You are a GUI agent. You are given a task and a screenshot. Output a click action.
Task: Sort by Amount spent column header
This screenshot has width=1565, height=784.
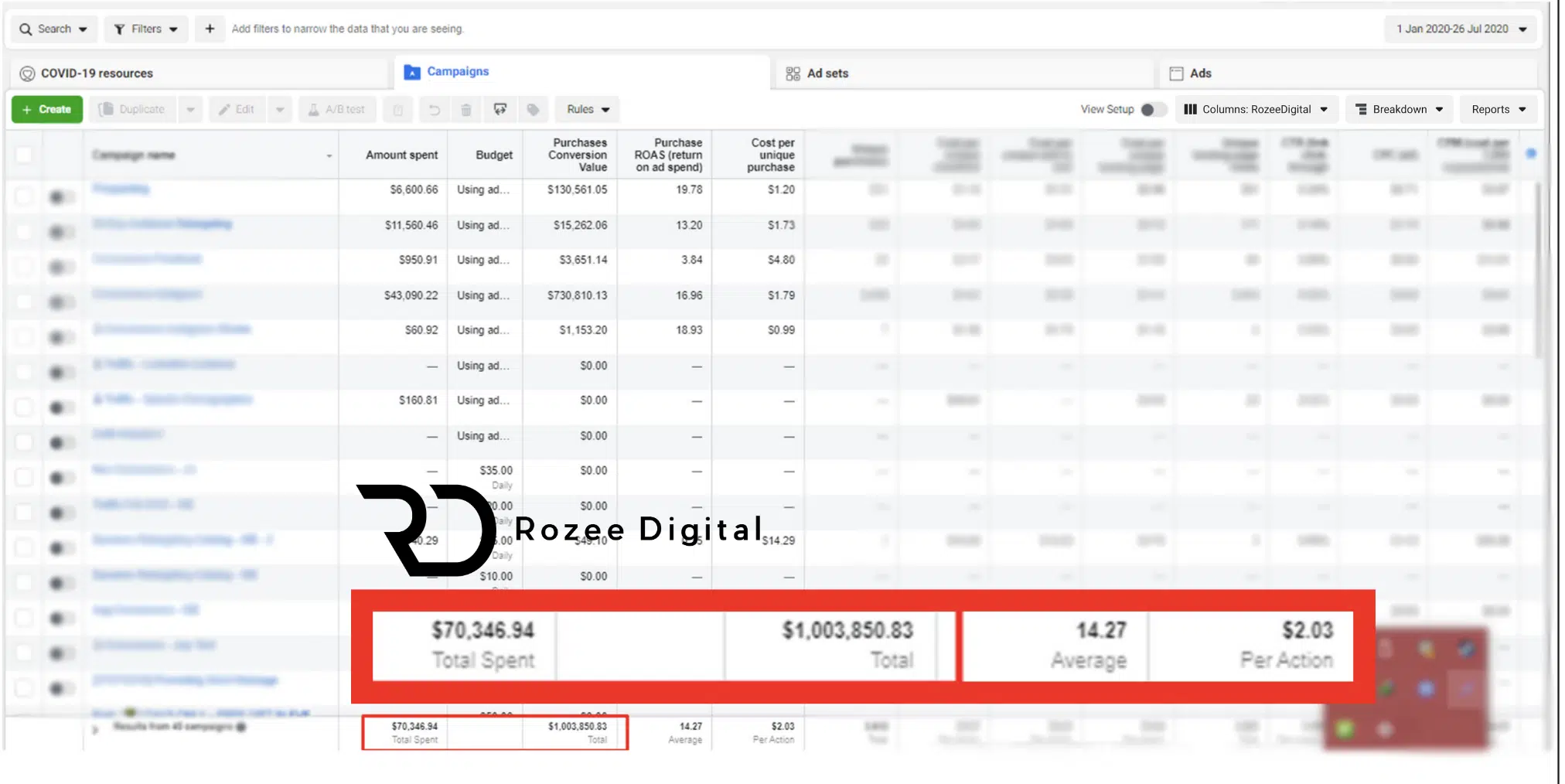401,155
